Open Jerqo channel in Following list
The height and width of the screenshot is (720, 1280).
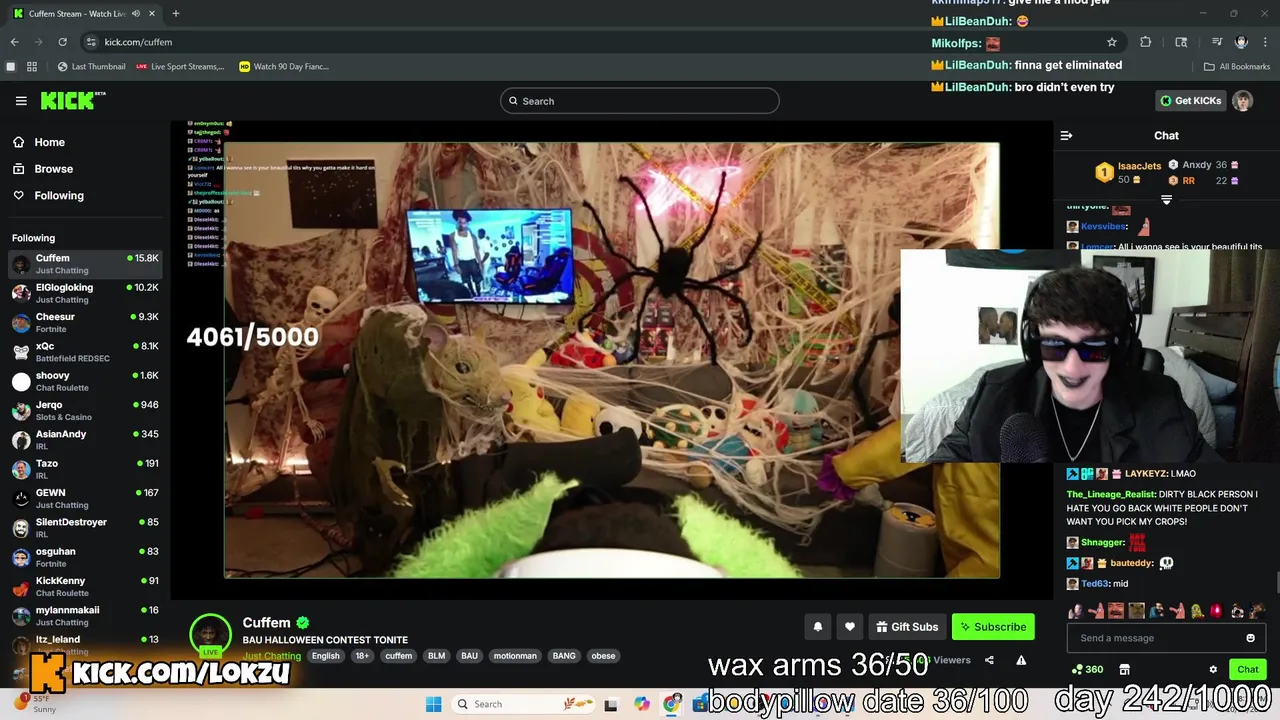pos(85,410)
